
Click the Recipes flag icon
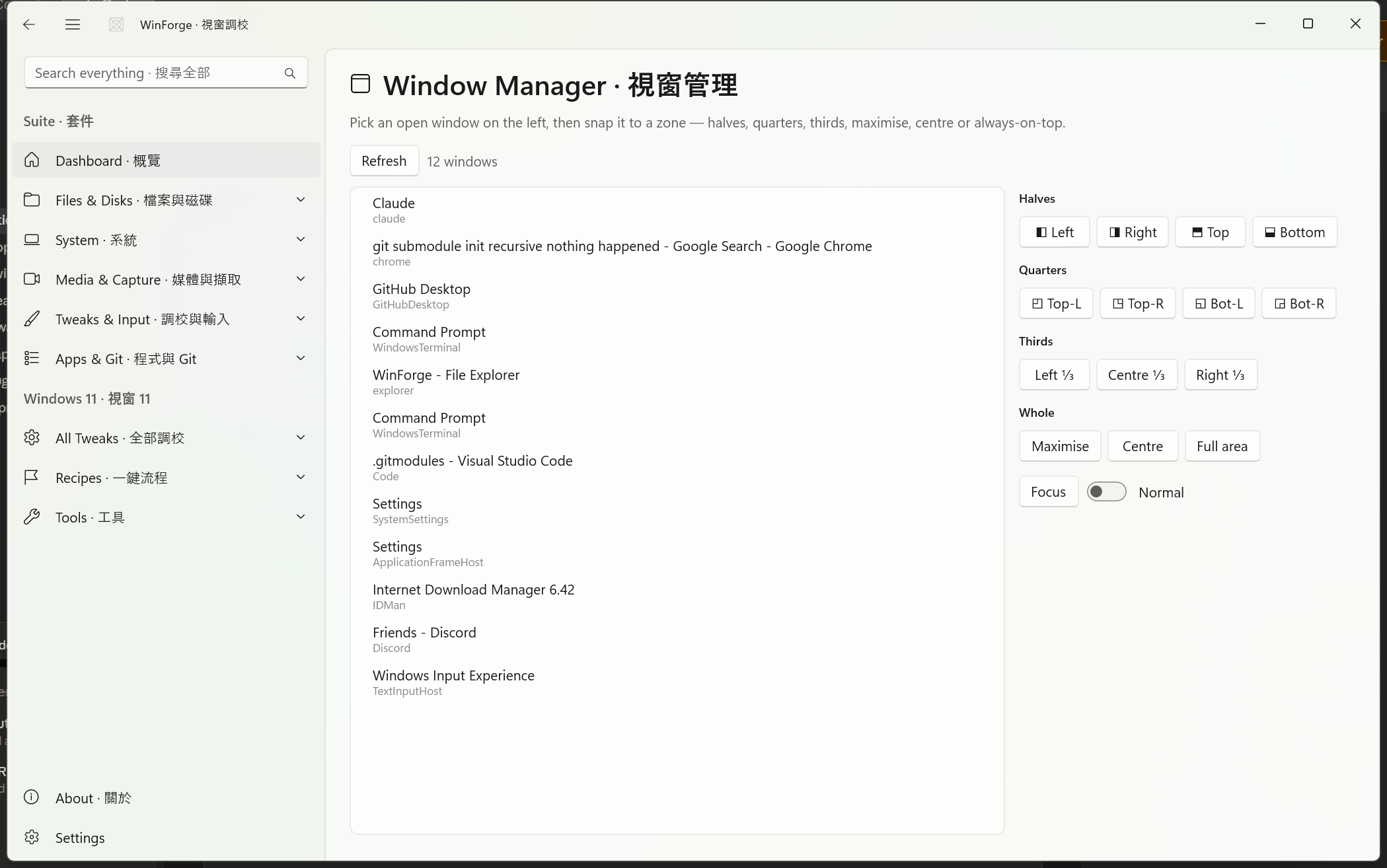(x=32, y=477)
